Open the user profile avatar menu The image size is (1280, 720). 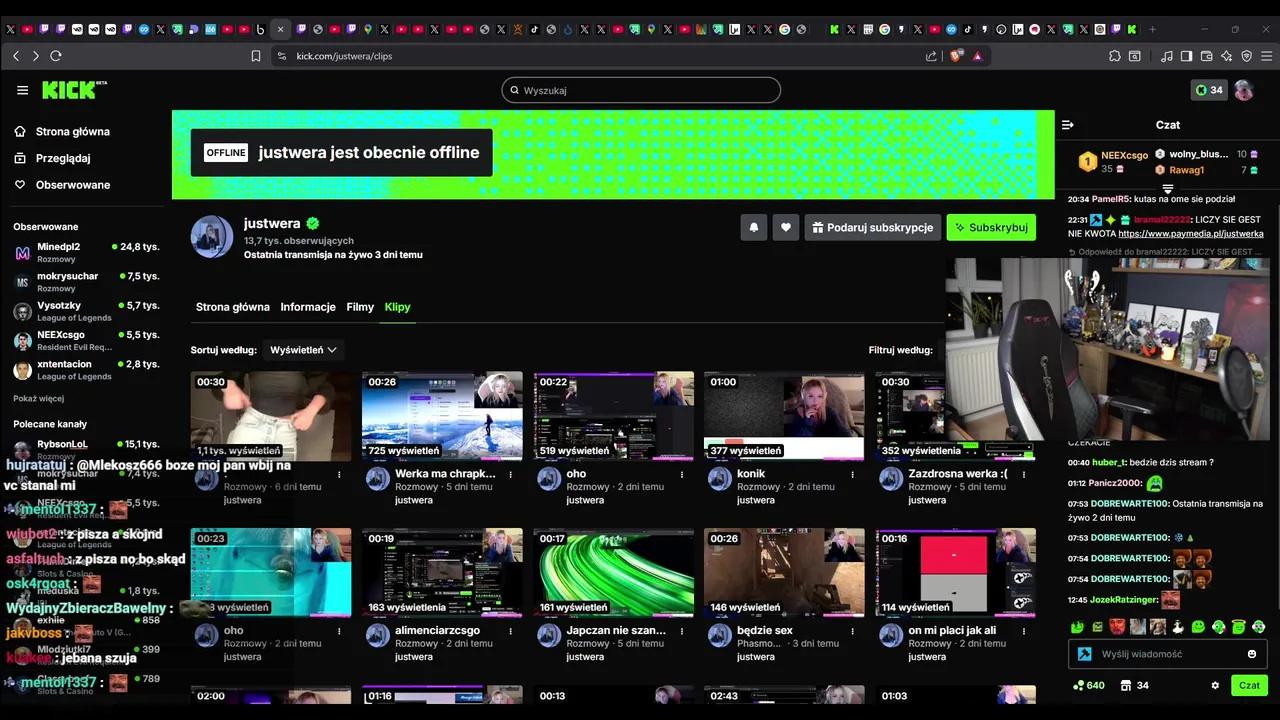tap(1243, 90)
